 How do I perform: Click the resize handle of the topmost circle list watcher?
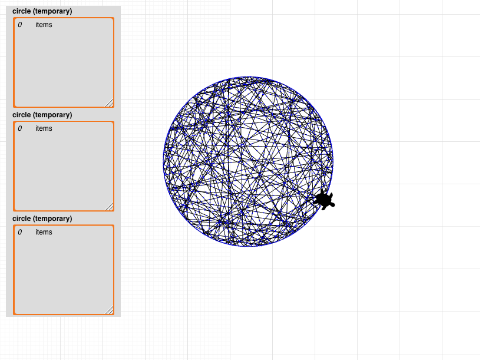(x=109, y=103)
